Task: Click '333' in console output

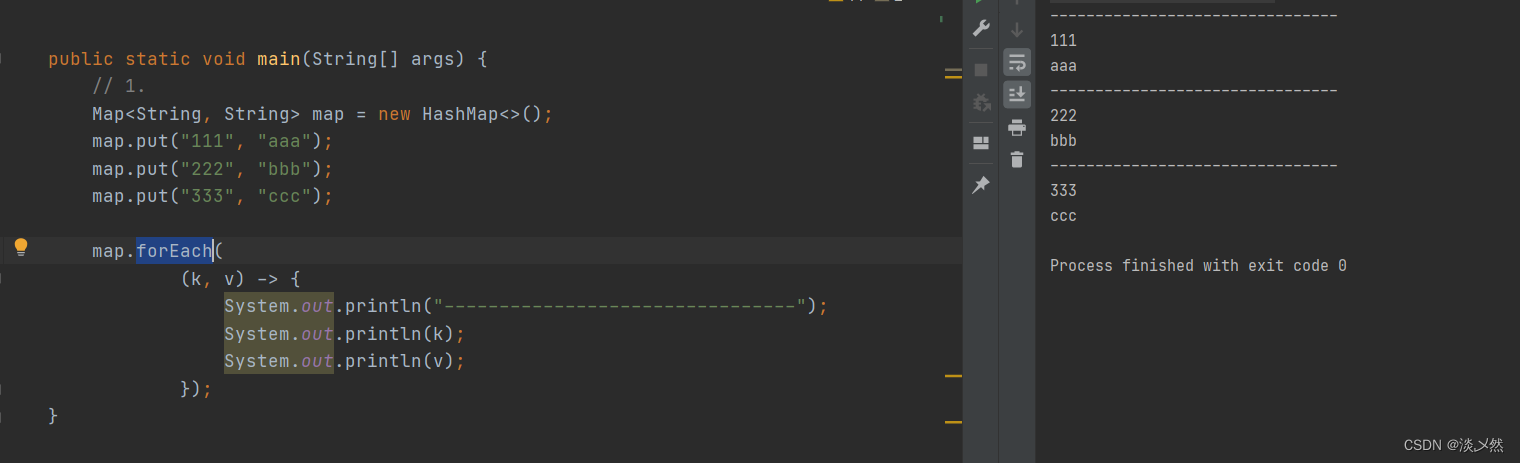Action: click(x=1064, y=191)
